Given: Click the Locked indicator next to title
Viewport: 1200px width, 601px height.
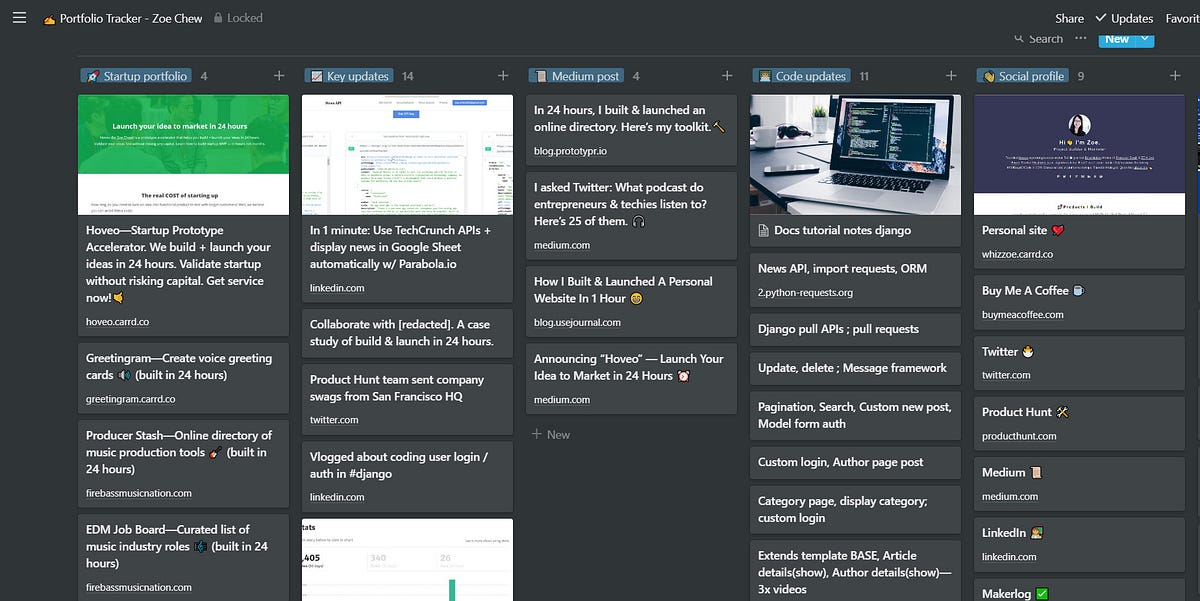Looking at the screenshot, I should point(238,18).
